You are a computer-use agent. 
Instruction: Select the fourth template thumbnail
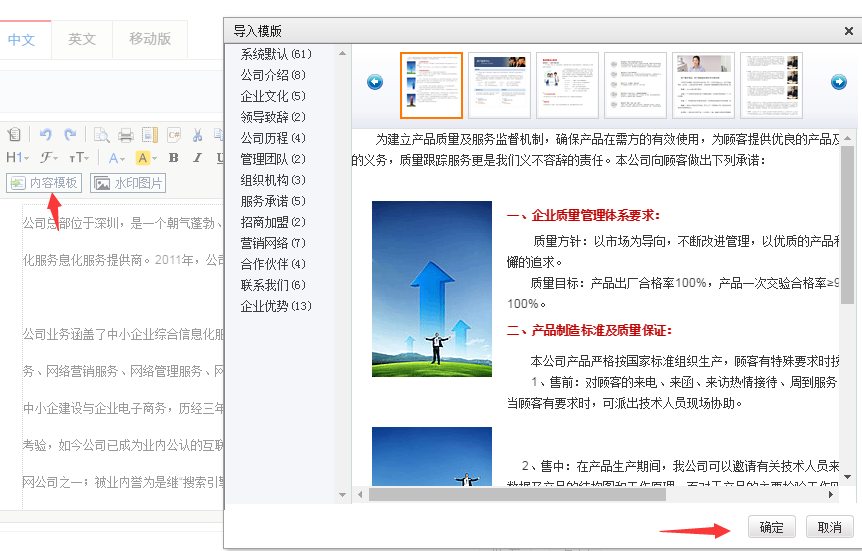tap(636, 85)
